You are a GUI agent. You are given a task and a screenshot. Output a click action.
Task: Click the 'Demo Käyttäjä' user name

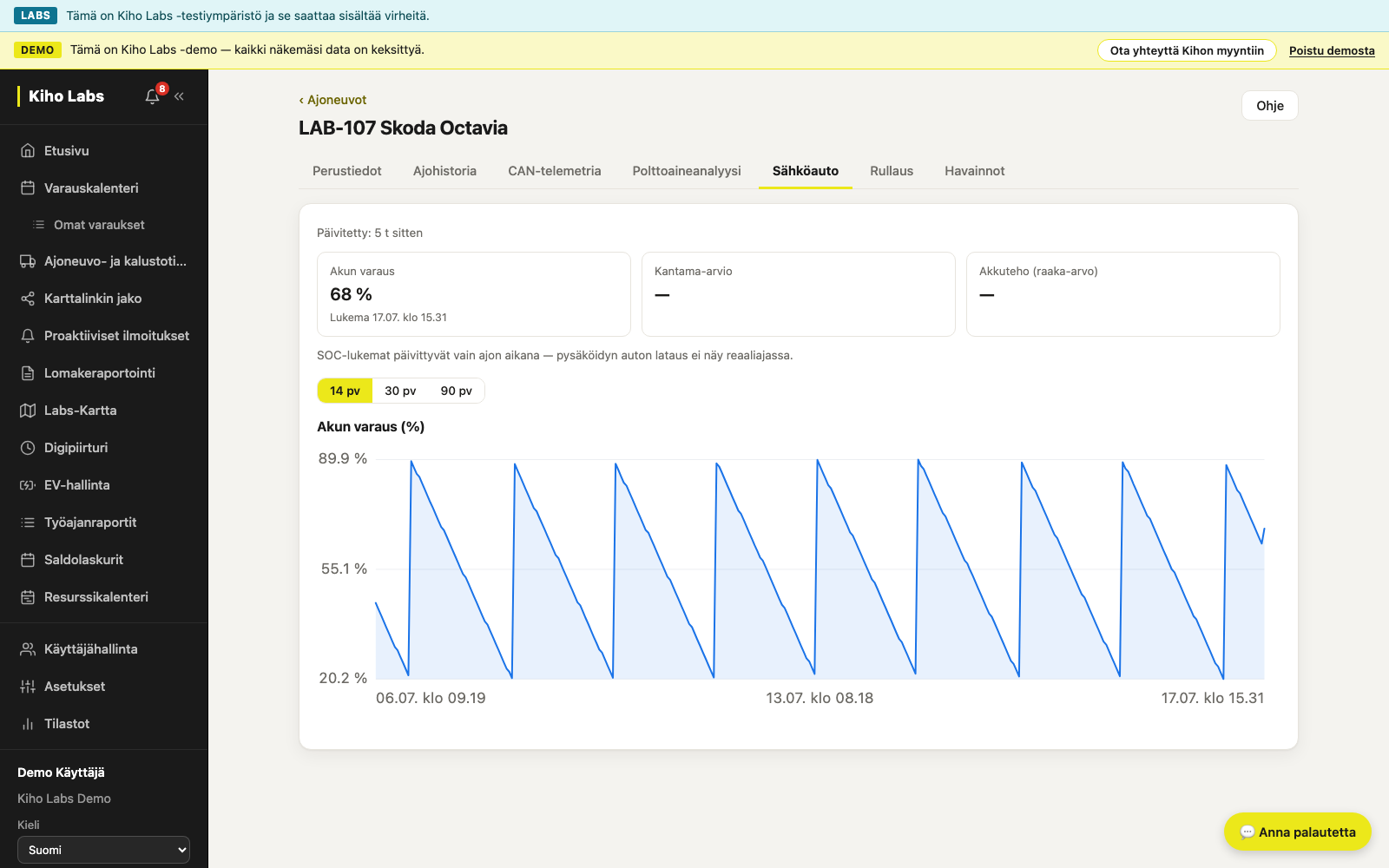click(x=61, y=773)
